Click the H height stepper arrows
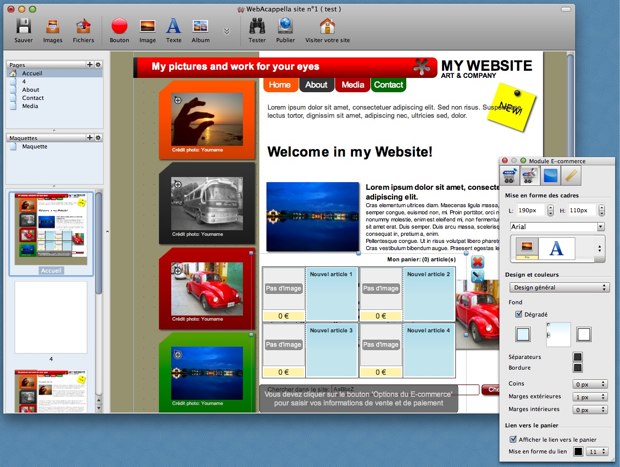 pos(601,210)
